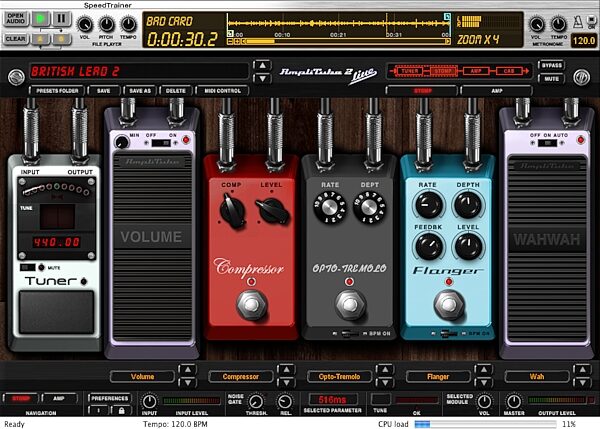Set loop point B button
The image size is (600, 429).
pyautogui.click(x=61, y=39)
